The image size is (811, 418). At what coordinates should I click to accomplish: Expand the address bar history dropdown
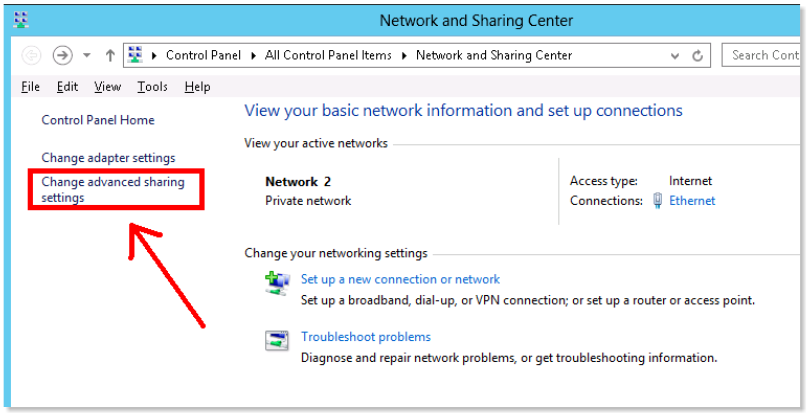(x=674, y=56)
